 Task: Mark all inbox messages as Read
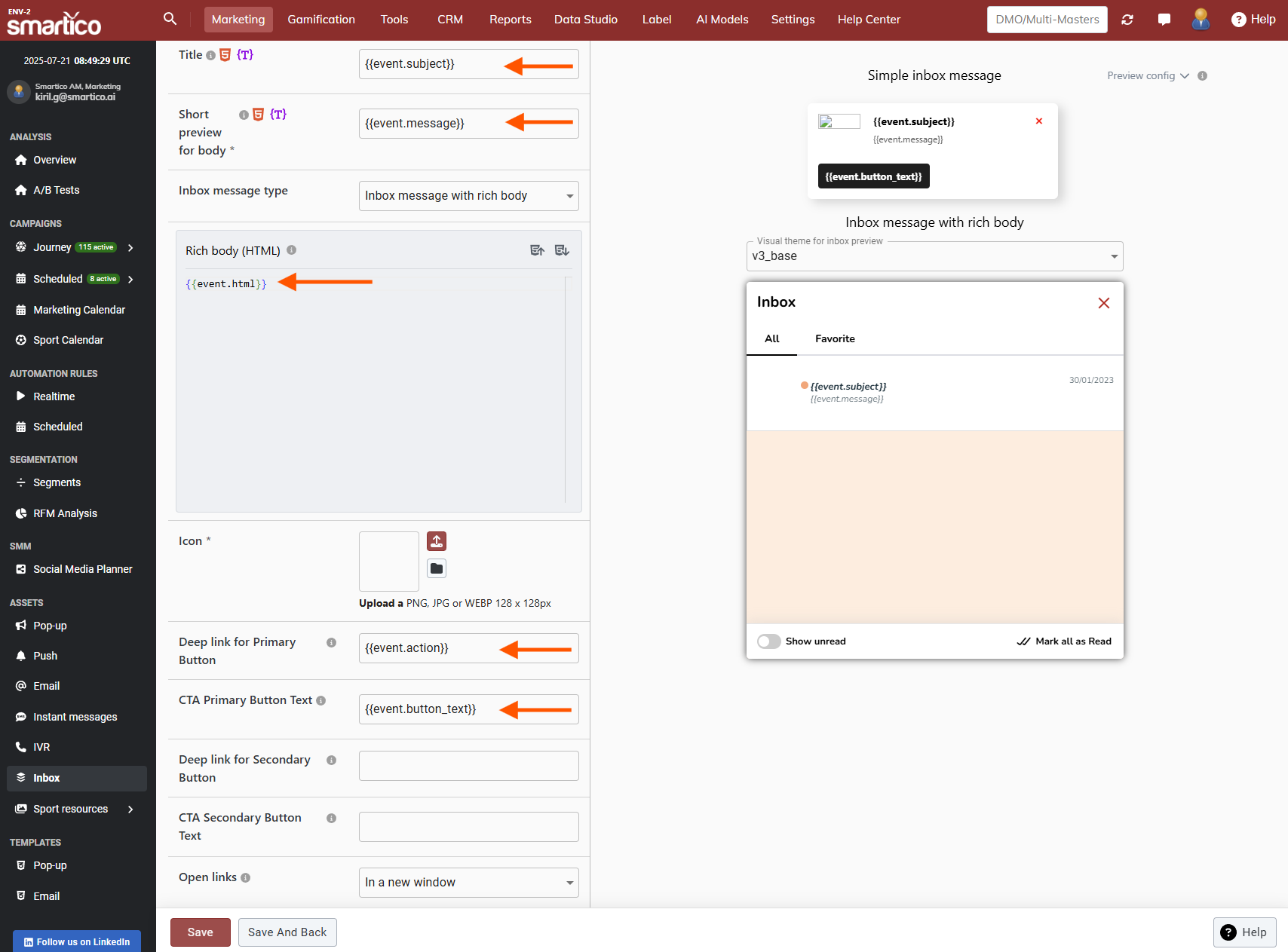[1064, 641]
